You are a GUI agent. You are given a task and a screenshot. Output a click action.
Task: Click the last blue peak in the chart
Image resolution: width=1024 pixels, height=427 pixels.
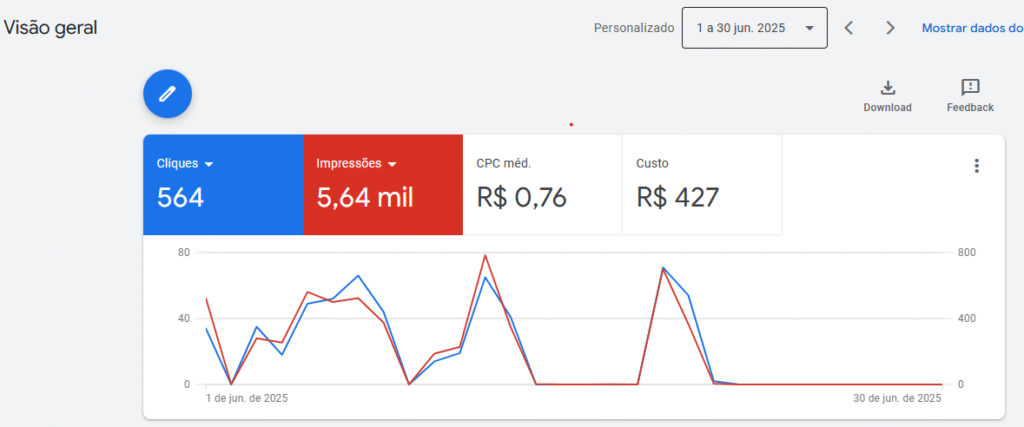coord(662,268)
